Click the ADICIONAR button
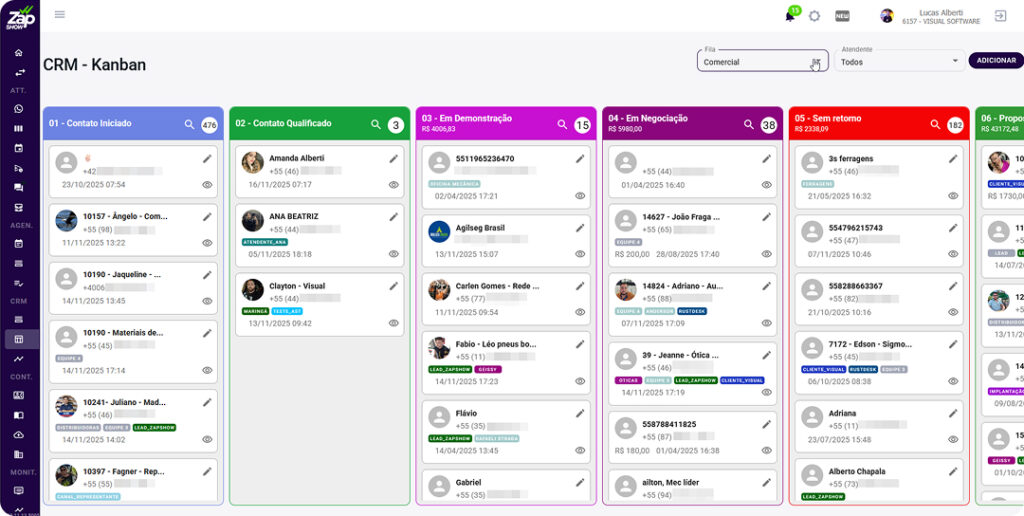The image size is (1024, 516). (995, 60)
